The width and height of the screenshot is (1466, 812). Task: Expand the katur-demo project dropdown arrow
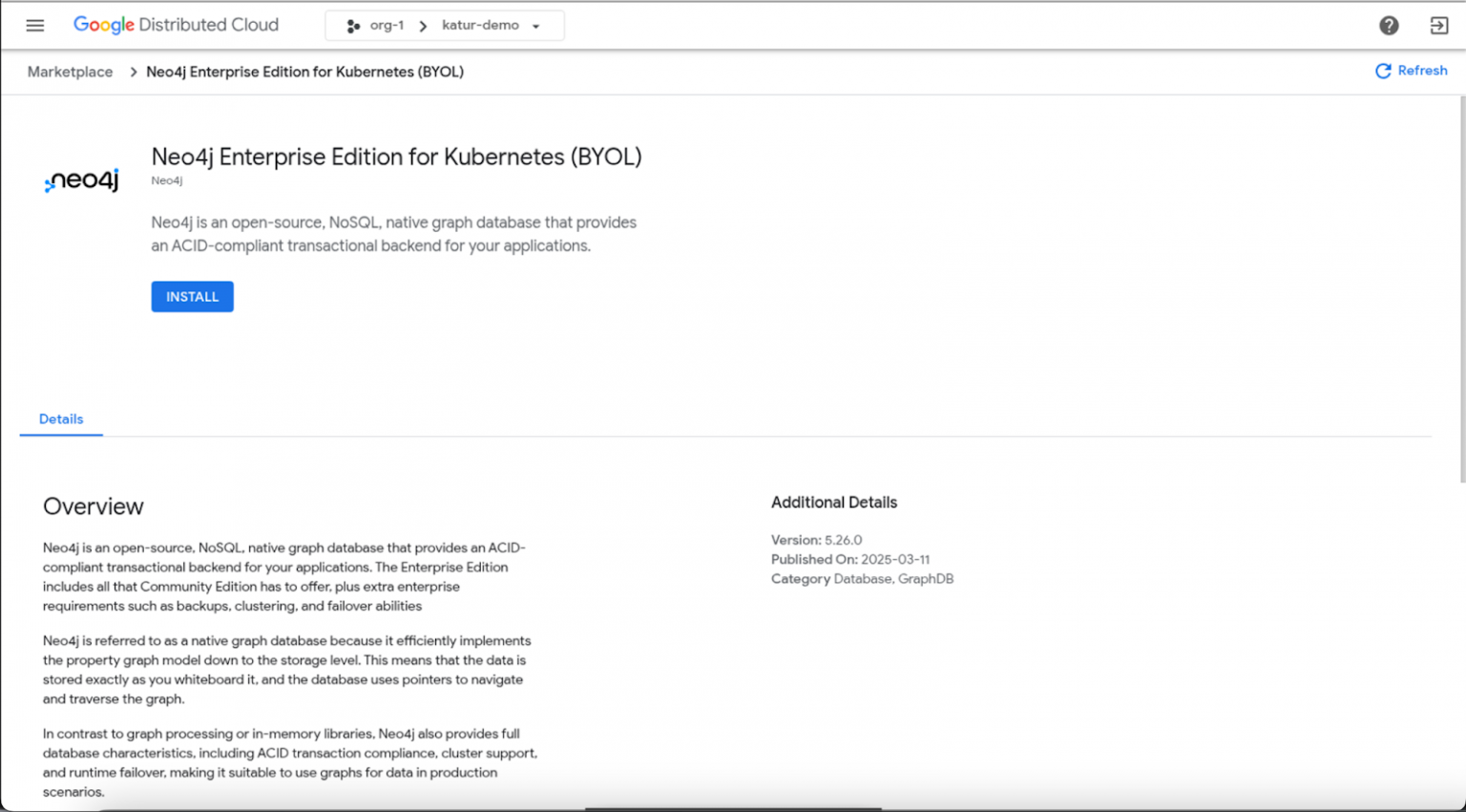pos(536,27)
